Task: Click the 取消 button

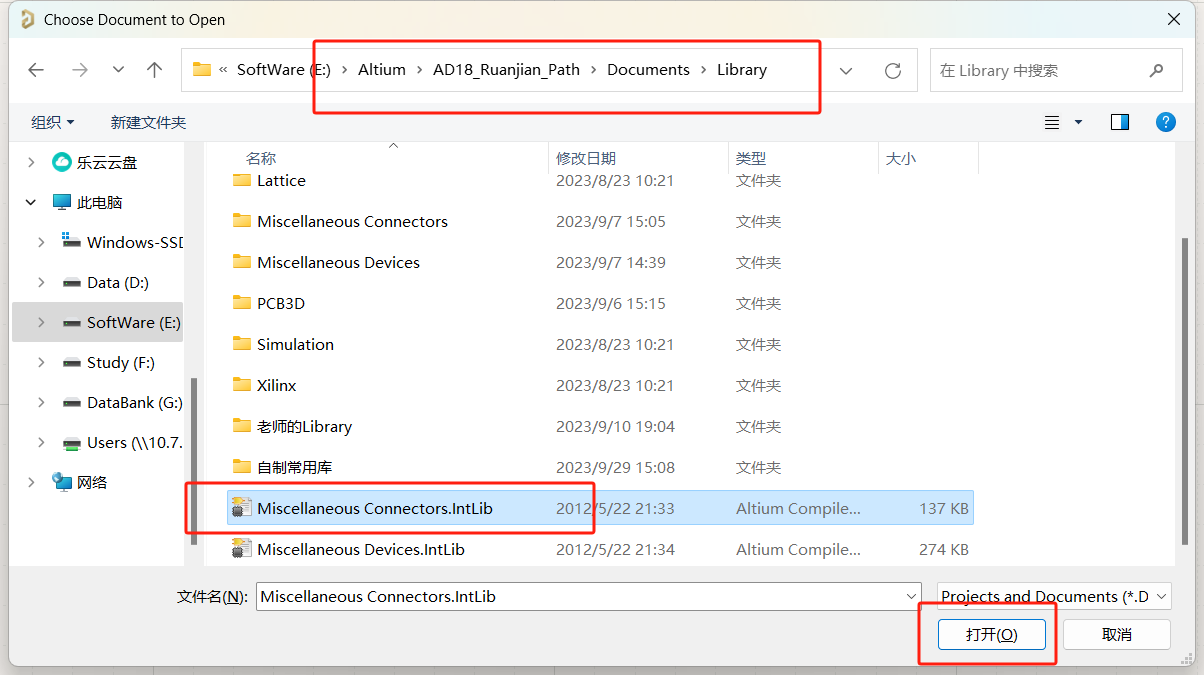Action: [1116, 634]
